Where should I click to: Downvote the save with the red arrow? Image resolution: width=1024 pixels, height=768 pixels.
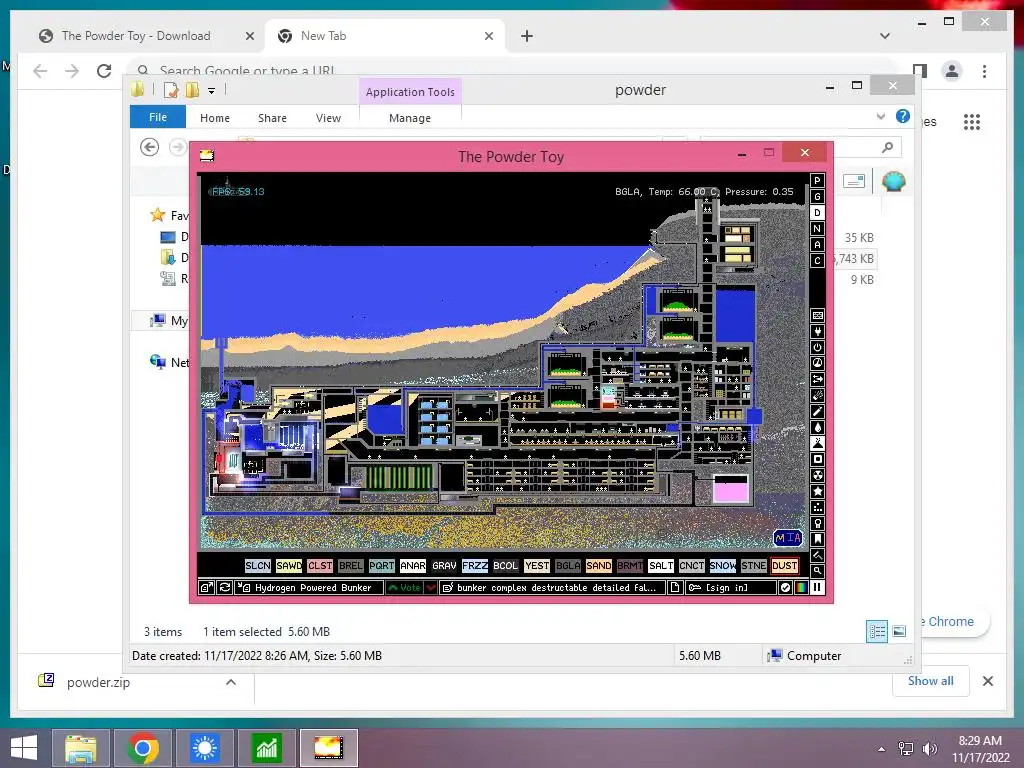point(431,588)
